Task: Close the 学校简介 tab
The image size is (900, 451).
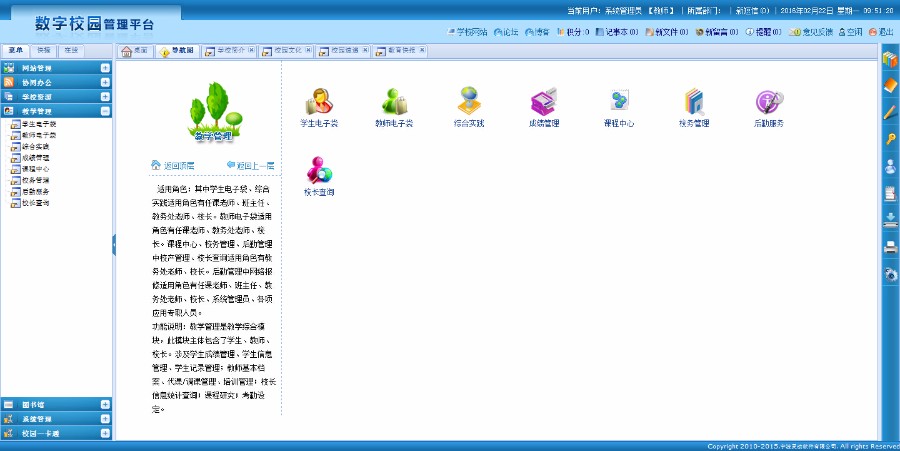Action: tap(251, 50)
